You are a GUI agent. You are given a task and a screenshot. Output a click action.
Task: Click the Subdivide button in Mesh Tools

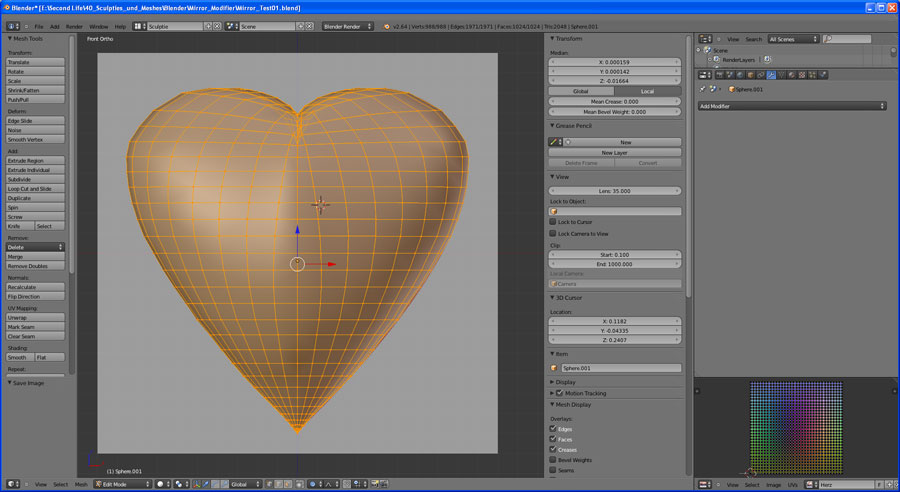click(36, 179)
